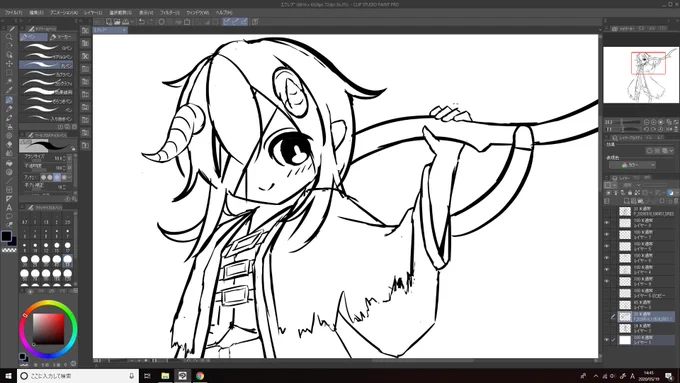Click the Windows Start button
Image resolution: width=680 pixels, height=383 pixels.
[8, 376]
